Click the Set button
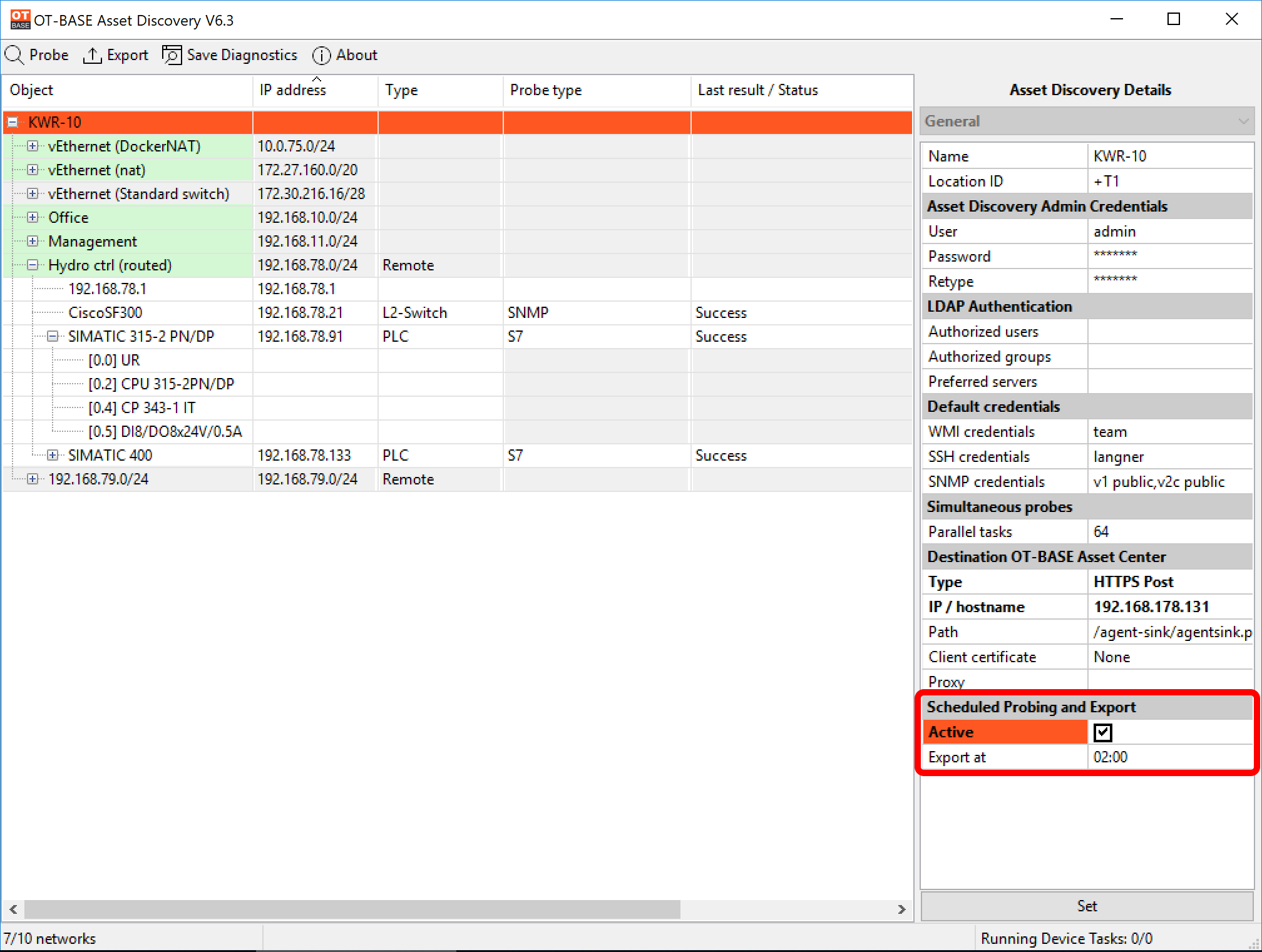The height and width of the screenshot is (952, 1262). [x=1087, y=906]
